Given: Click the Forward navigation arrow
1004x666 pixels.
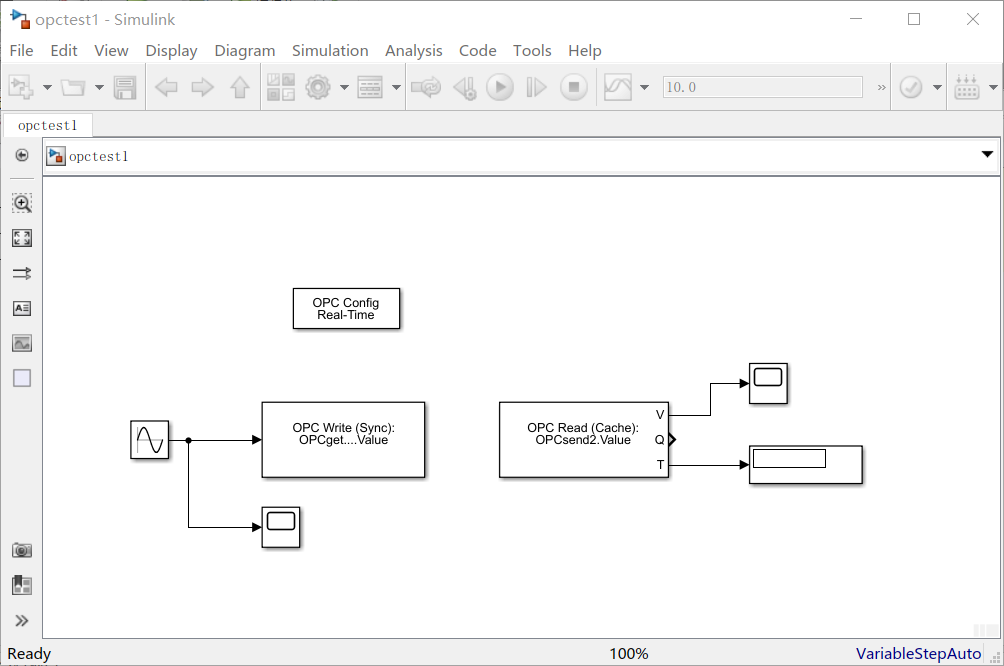Looking at the screenshot, I should [202, 87].
